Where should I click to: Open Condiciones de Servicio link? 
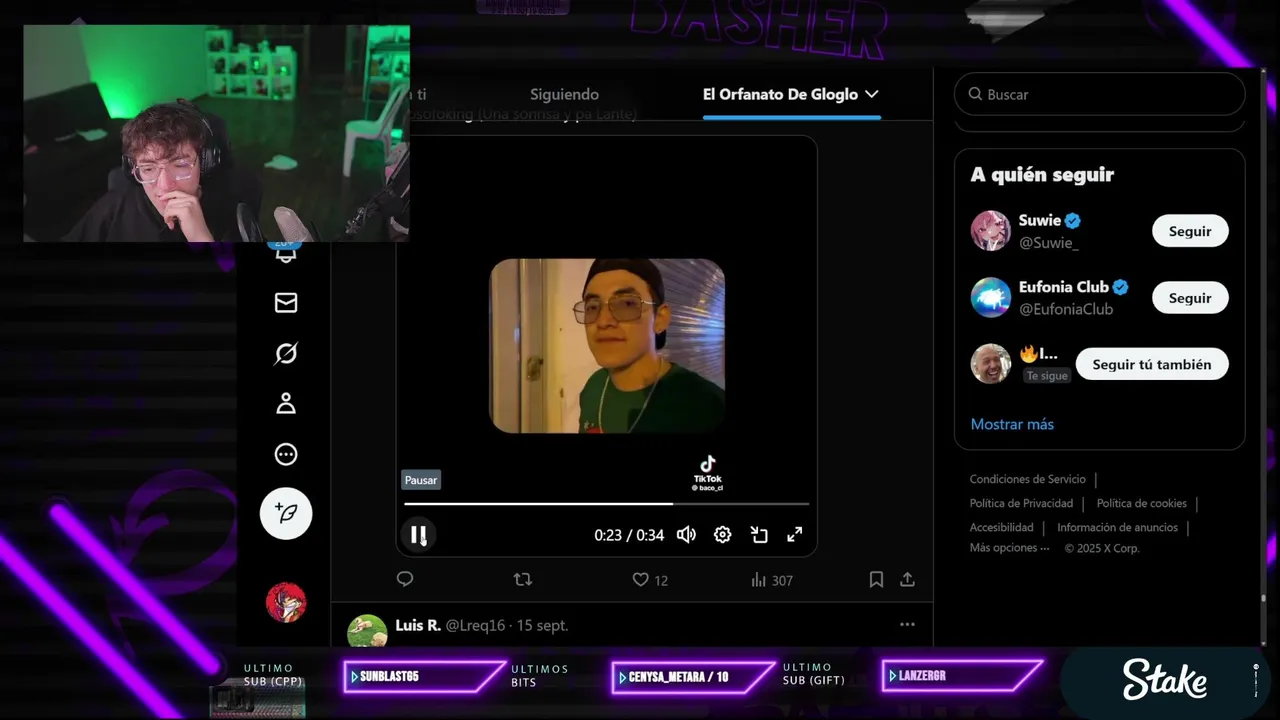pyautogui.click(x=1027, y=479)
